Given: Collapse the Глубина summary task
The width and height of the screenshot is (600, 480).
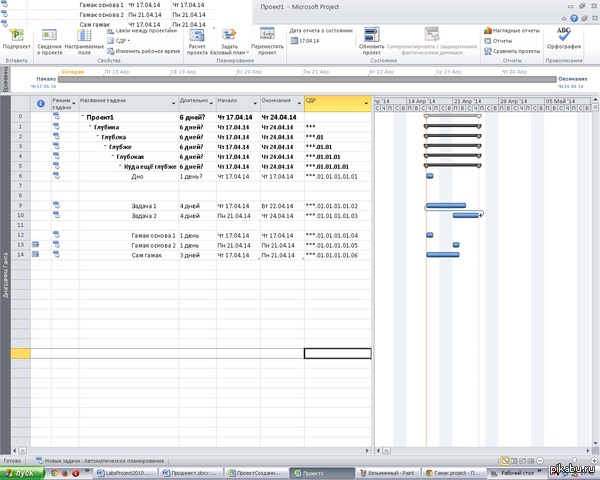Looking at the screenshot, I should 89,127.
